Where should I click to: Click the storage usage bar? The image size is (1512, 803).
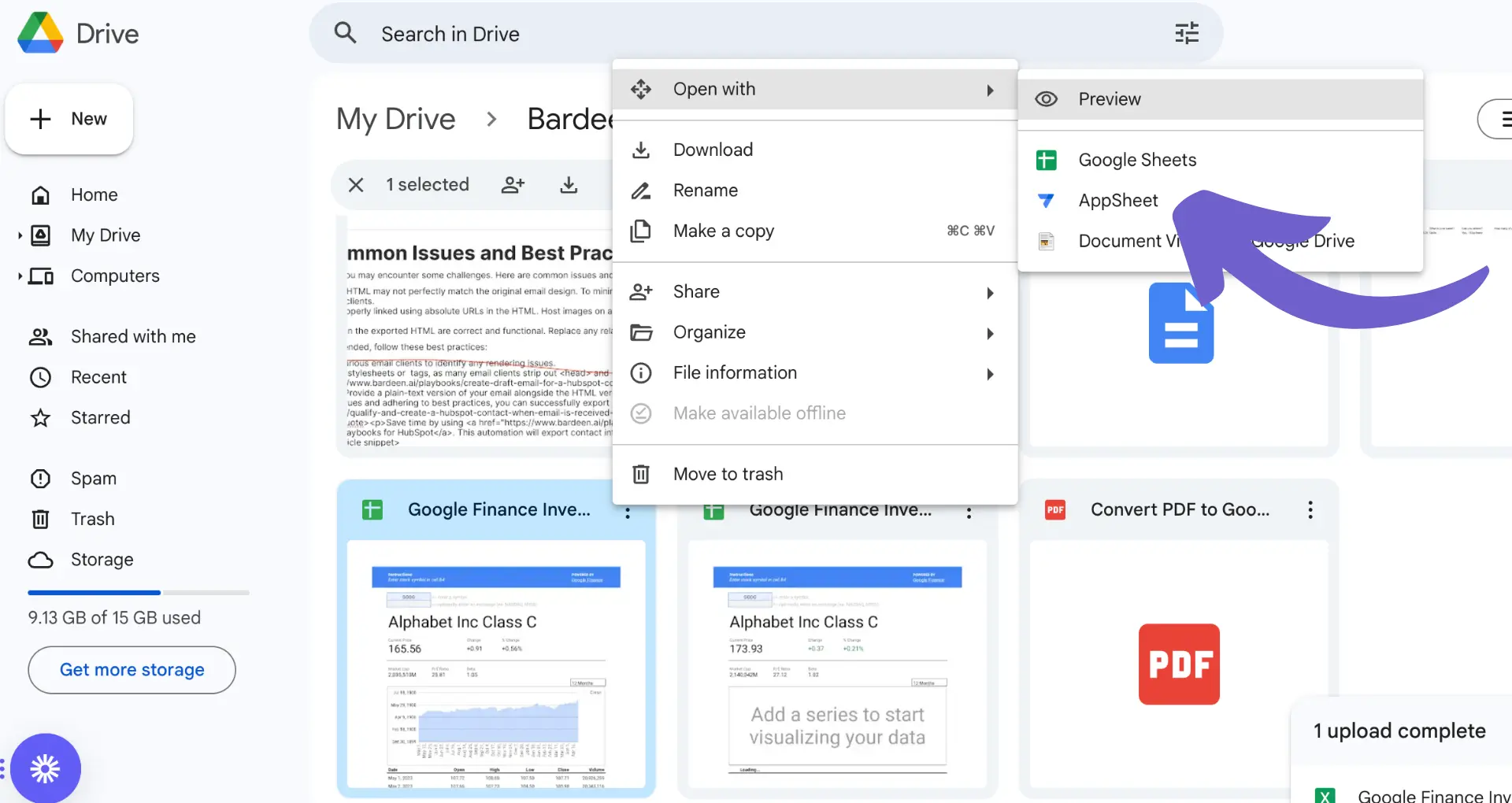tap(139, 592)
